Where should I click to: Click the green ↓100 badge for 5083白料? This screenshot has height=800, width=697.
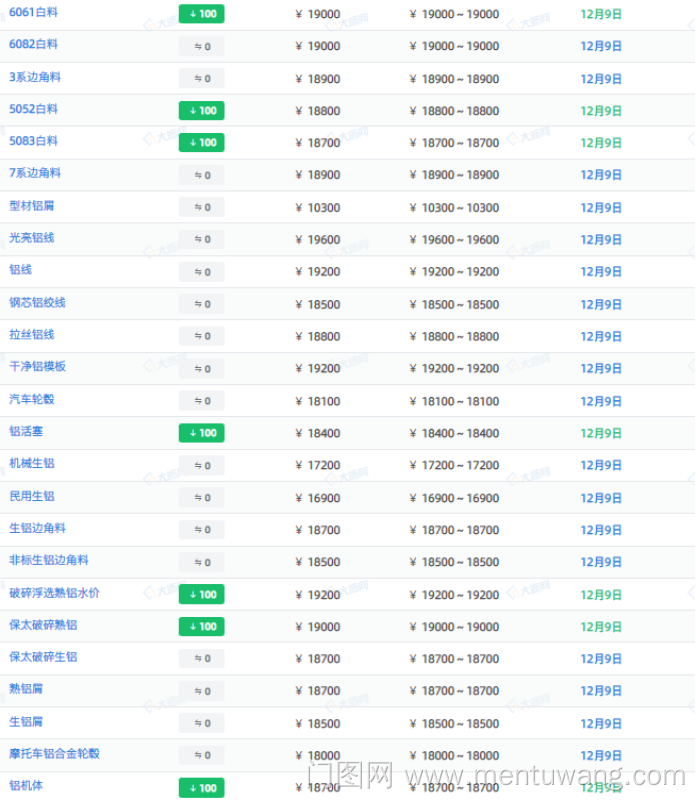tap(201, 143)
